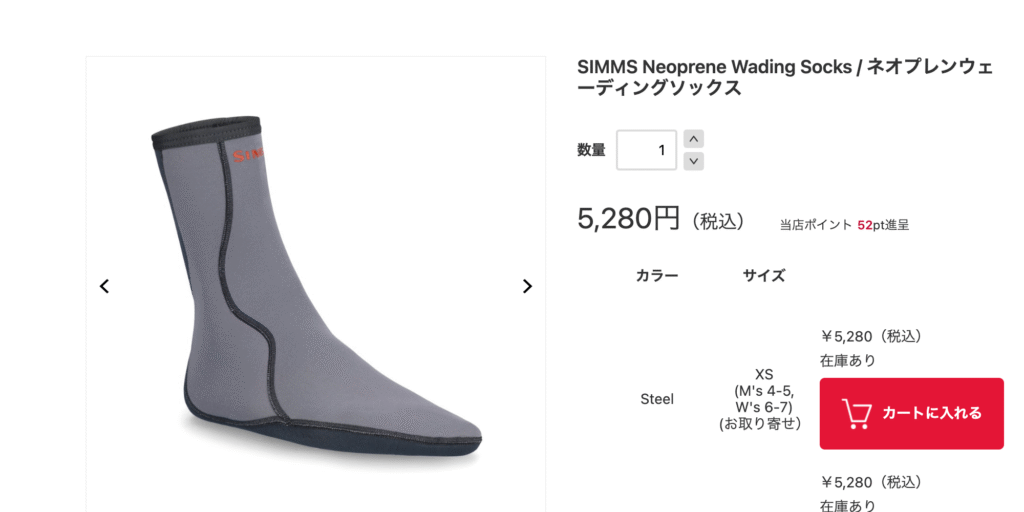Click the ￥5,280（税込） price above cart button

pyautogui.click(x=873, y=336)
